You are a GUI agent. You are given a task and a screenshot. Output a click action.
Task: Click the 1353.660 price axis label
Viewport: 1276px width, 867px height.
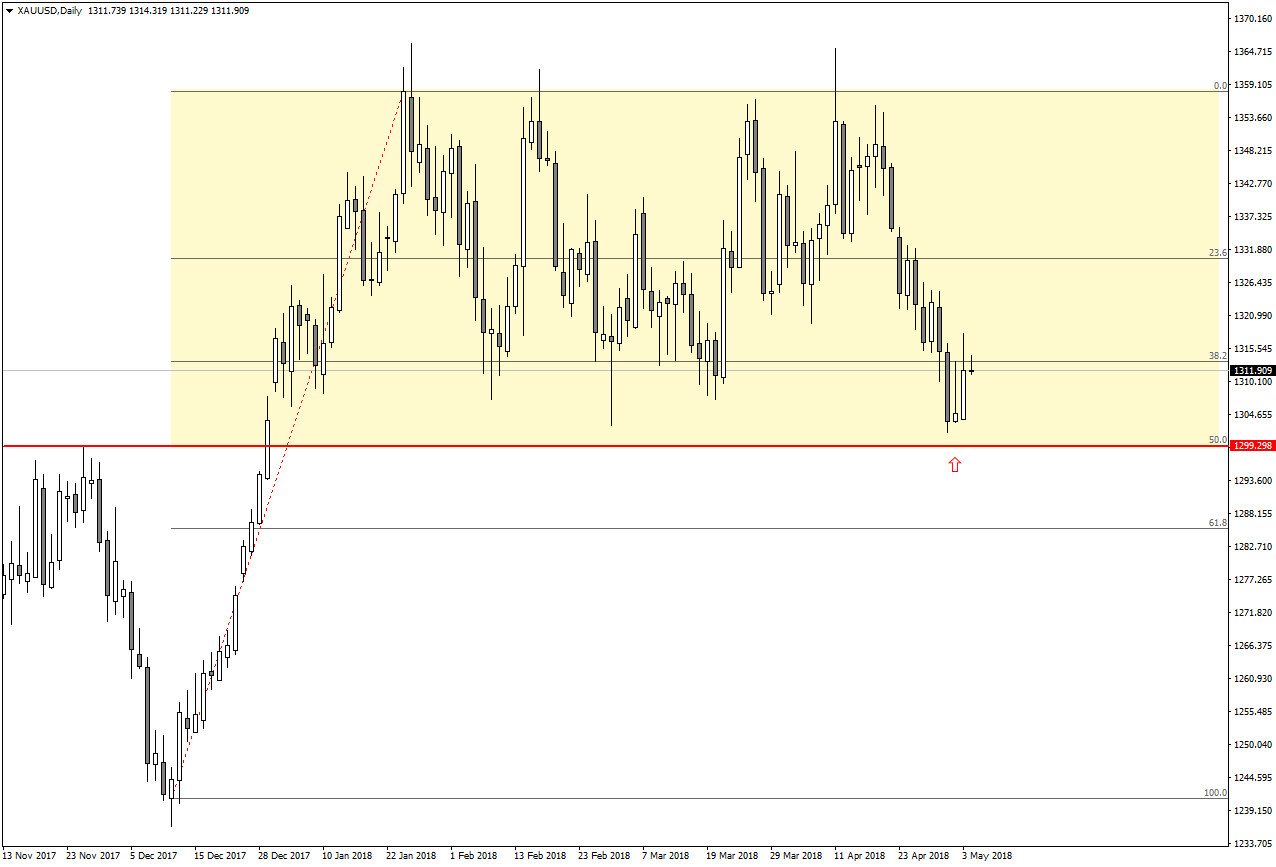1253,118
